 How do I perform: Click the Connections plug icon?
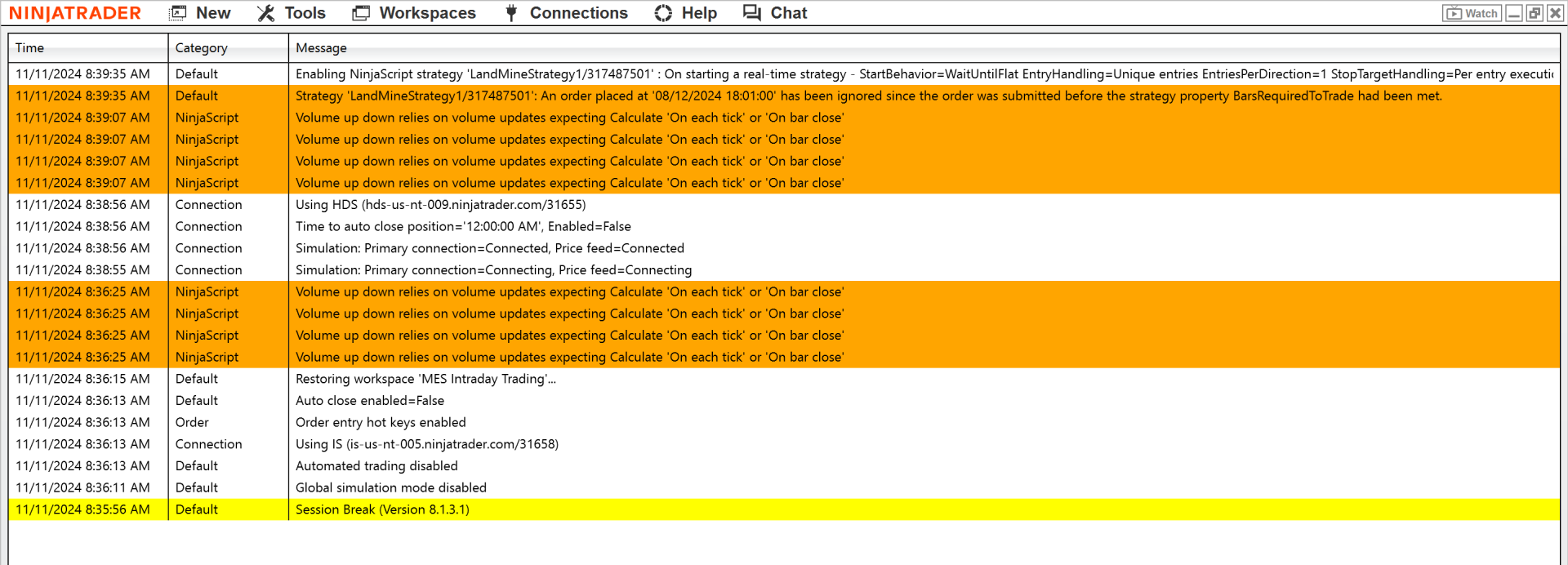coord(511,13)
